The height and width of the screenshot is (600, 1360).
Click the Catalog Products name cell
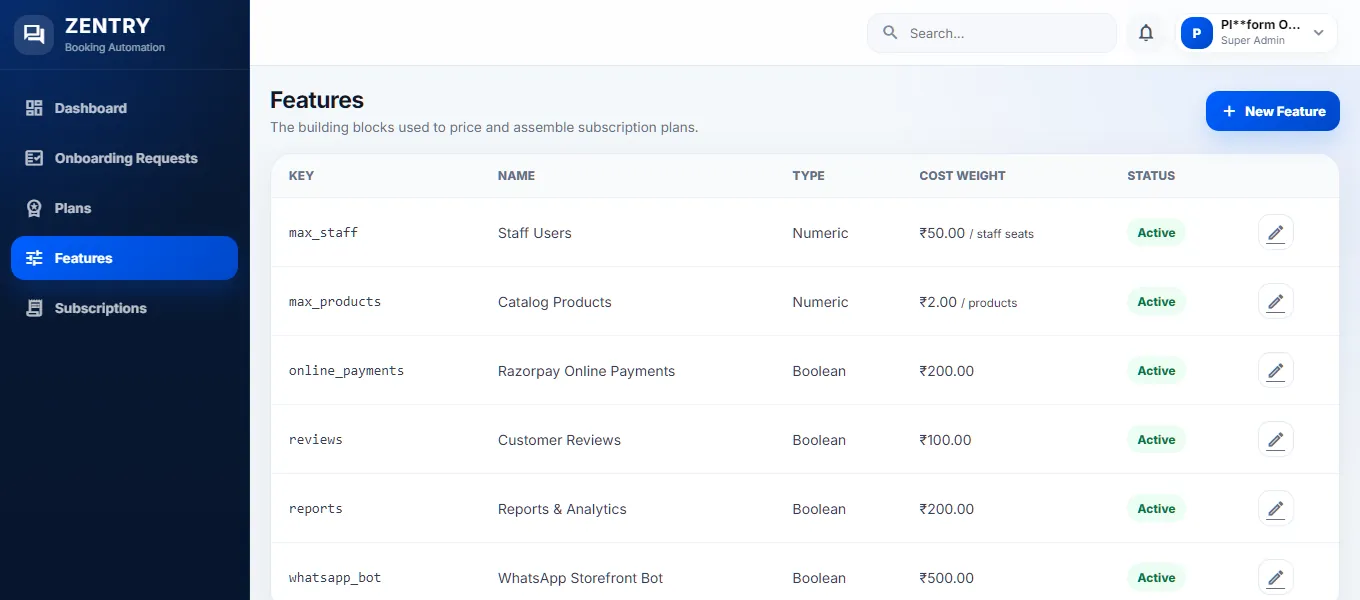(555, 302)
